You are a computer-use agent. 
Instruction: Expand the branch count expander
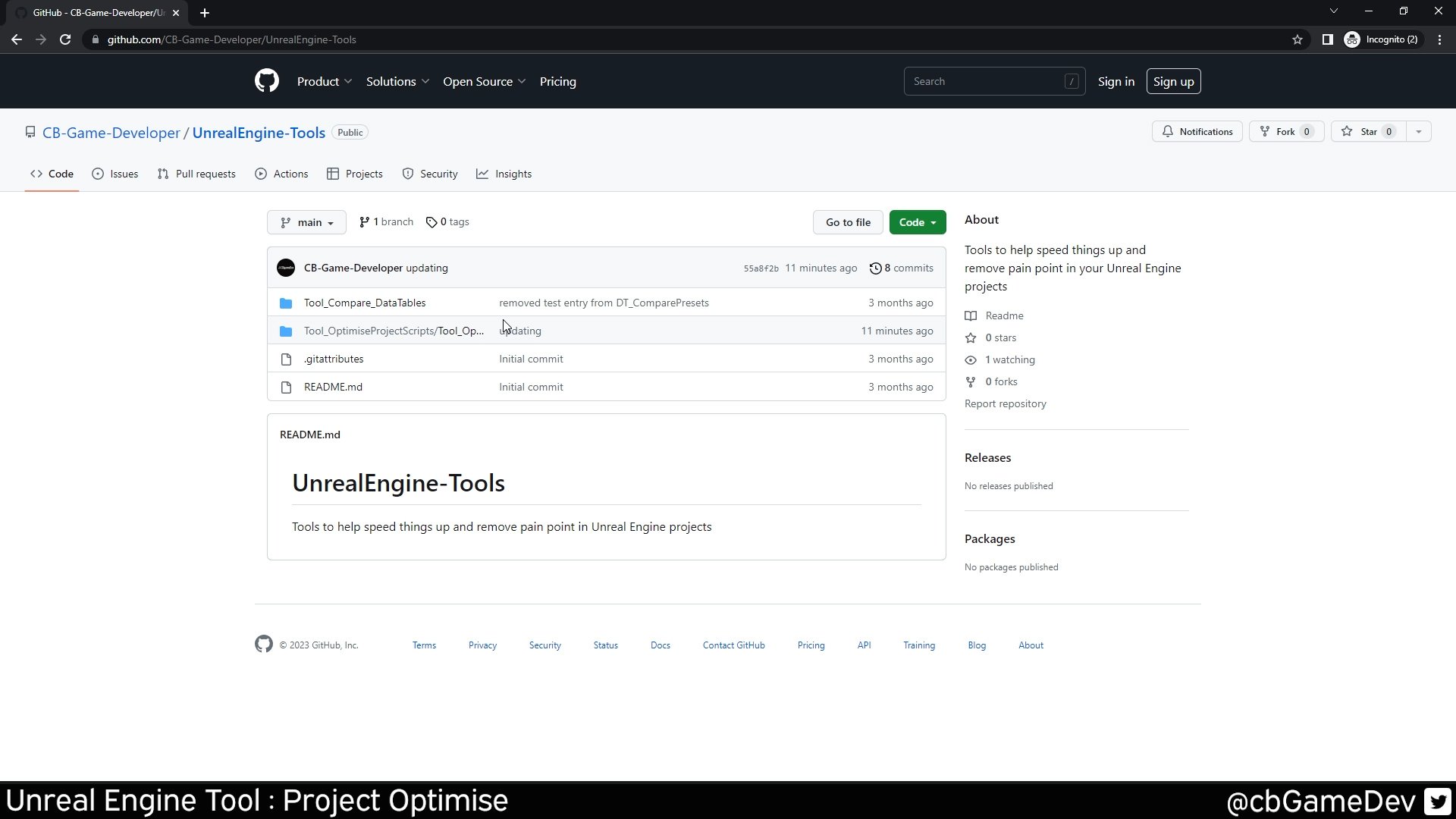click(x=386, y=221)
